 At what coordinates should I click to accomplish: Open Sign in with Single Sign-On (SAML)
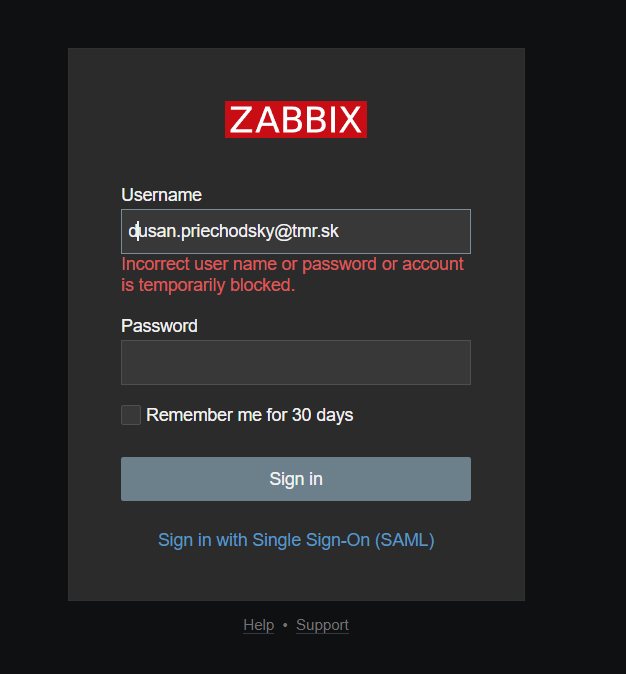(x=296, y=540)
